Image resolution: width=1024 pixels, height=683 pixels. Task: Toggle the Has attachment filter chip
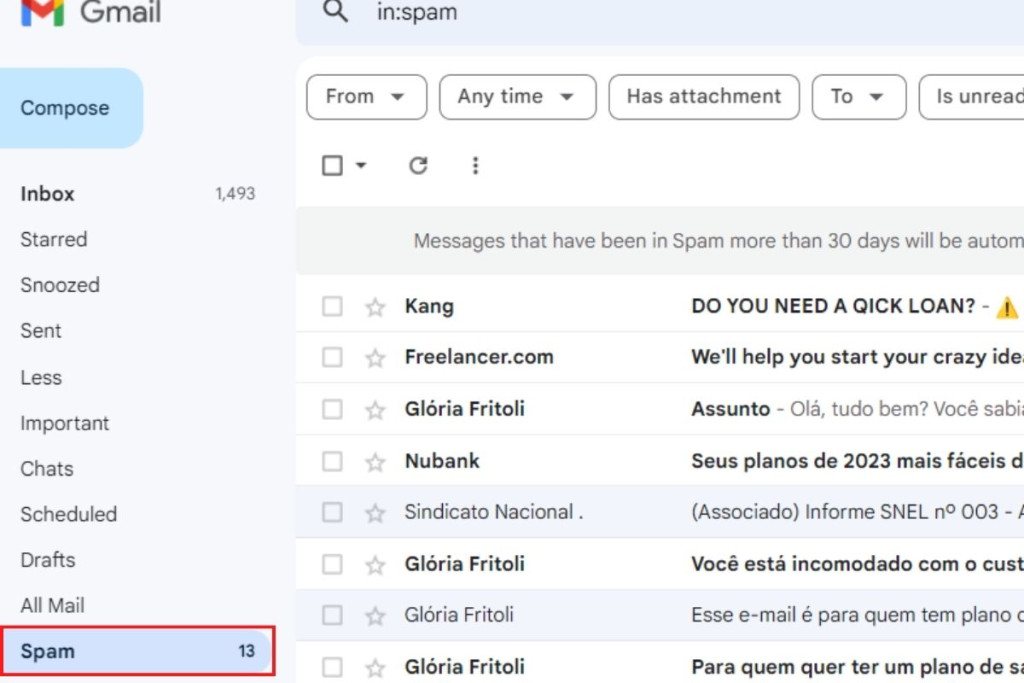coord(704,97)
